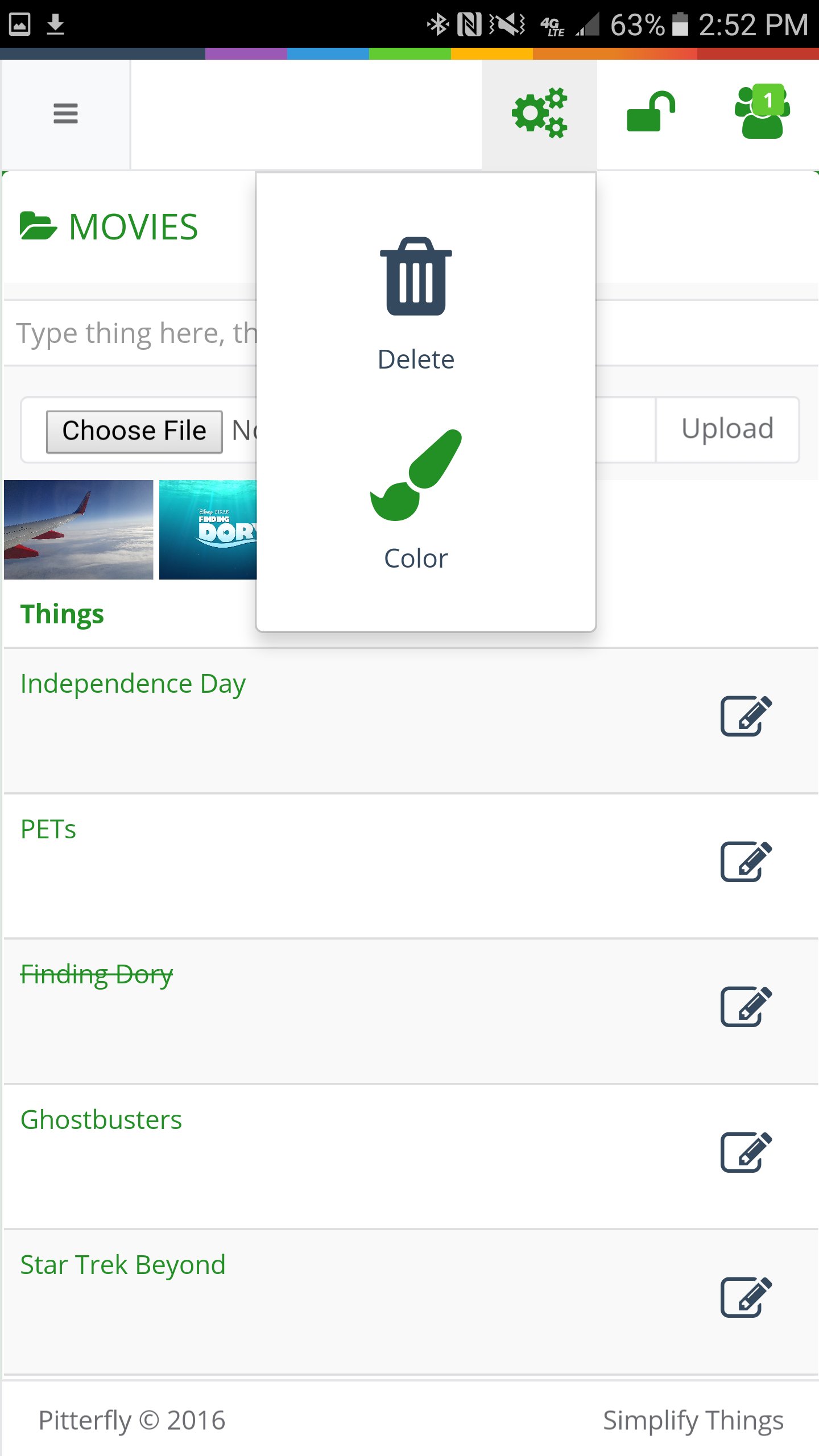The height and width of the screenshot is (1456, 819).
Task: Click the green paintbrush Color icon
Action: [x=416, y=475]
